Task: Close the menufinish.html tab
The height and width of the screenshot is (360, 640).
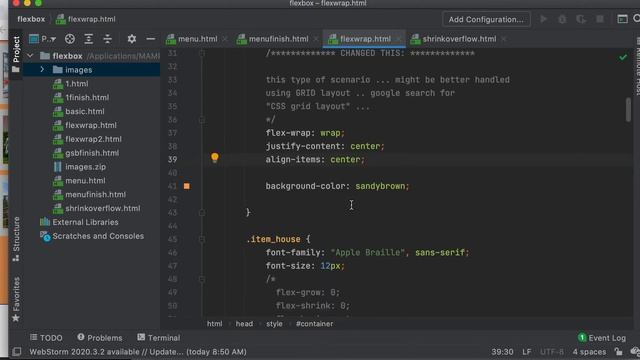Action: pos(316,39)
